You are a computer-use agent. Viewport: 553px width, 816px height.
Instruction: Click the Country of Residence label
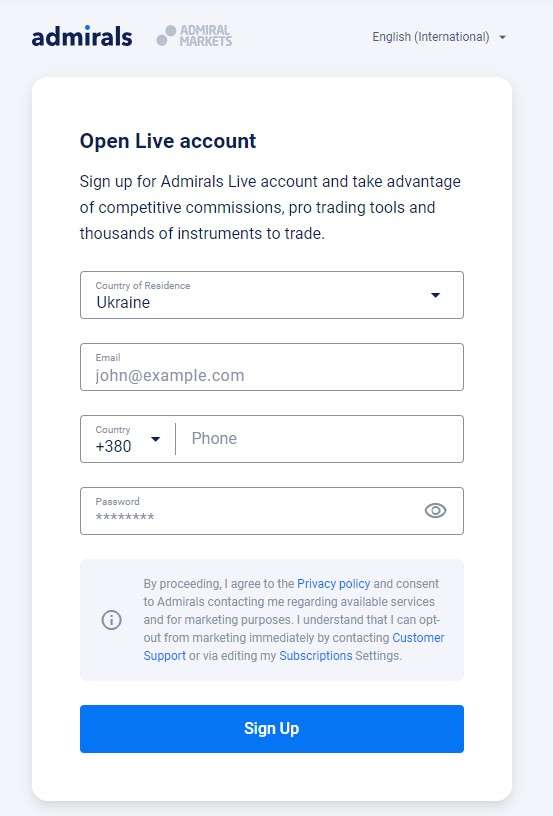pyautogui.click(x=143, y=286)
